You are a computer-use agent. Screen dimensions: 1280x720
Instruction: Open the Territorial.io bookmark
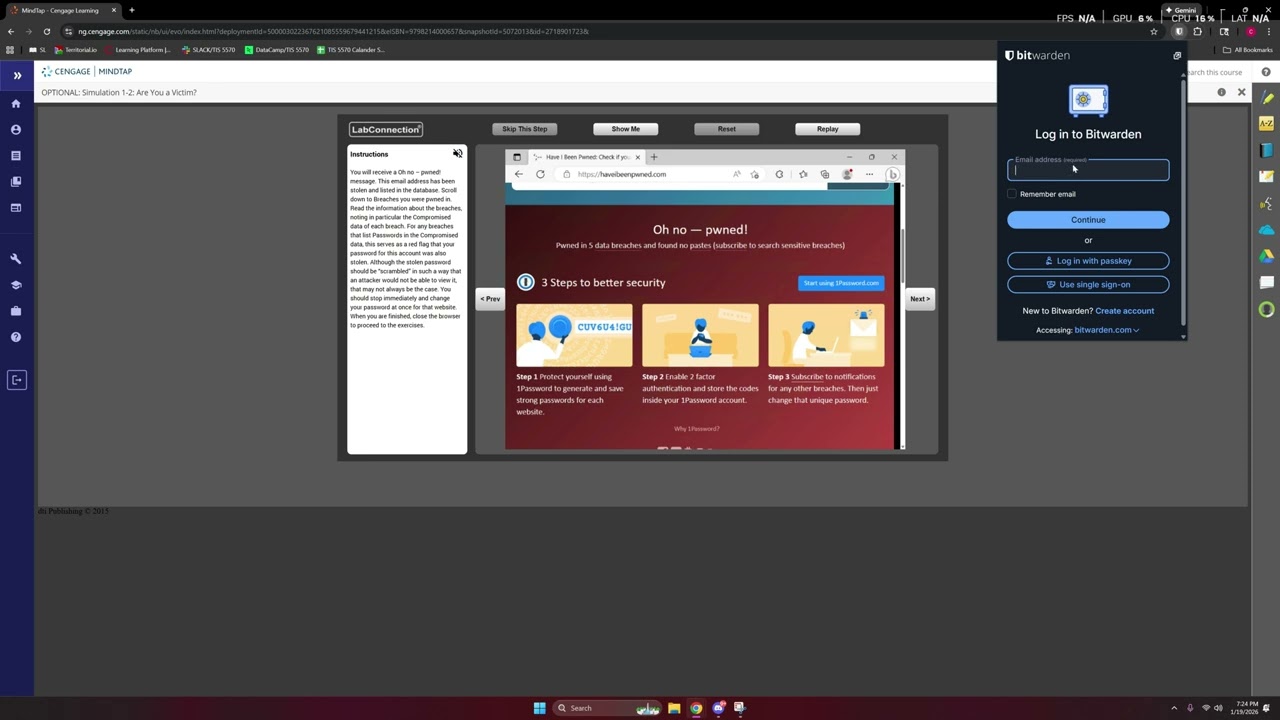[76, 50]
